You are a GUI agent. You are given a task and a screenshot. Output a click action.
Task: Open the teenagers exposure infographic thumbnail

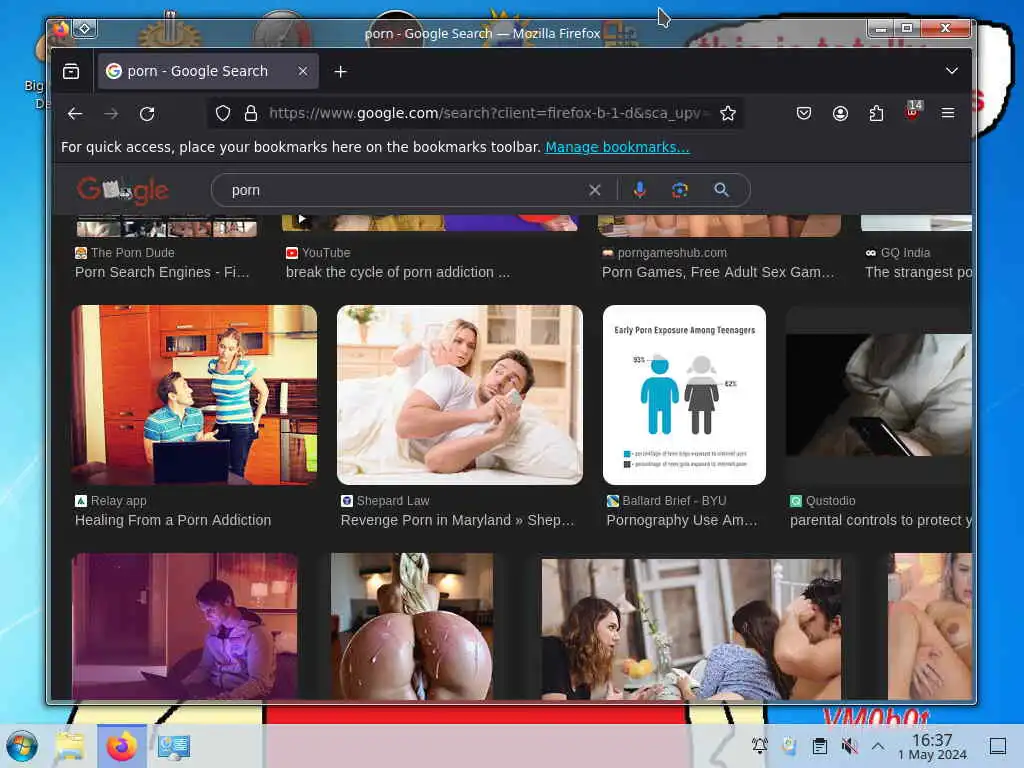pyautogui.click(x=684, y=395)
